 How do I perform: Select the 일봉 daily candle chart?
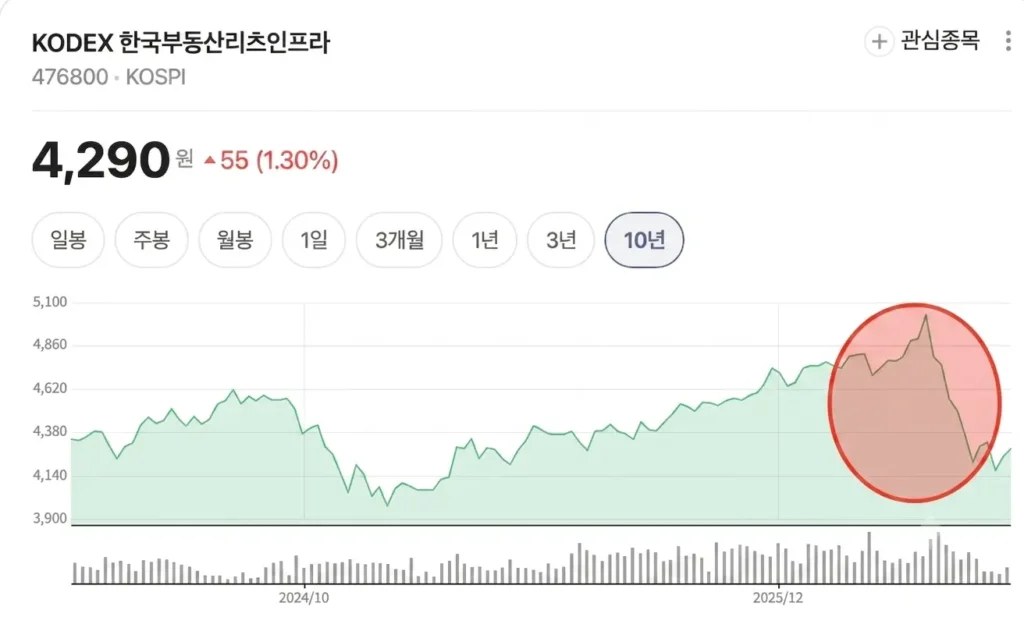click(69, 240)
